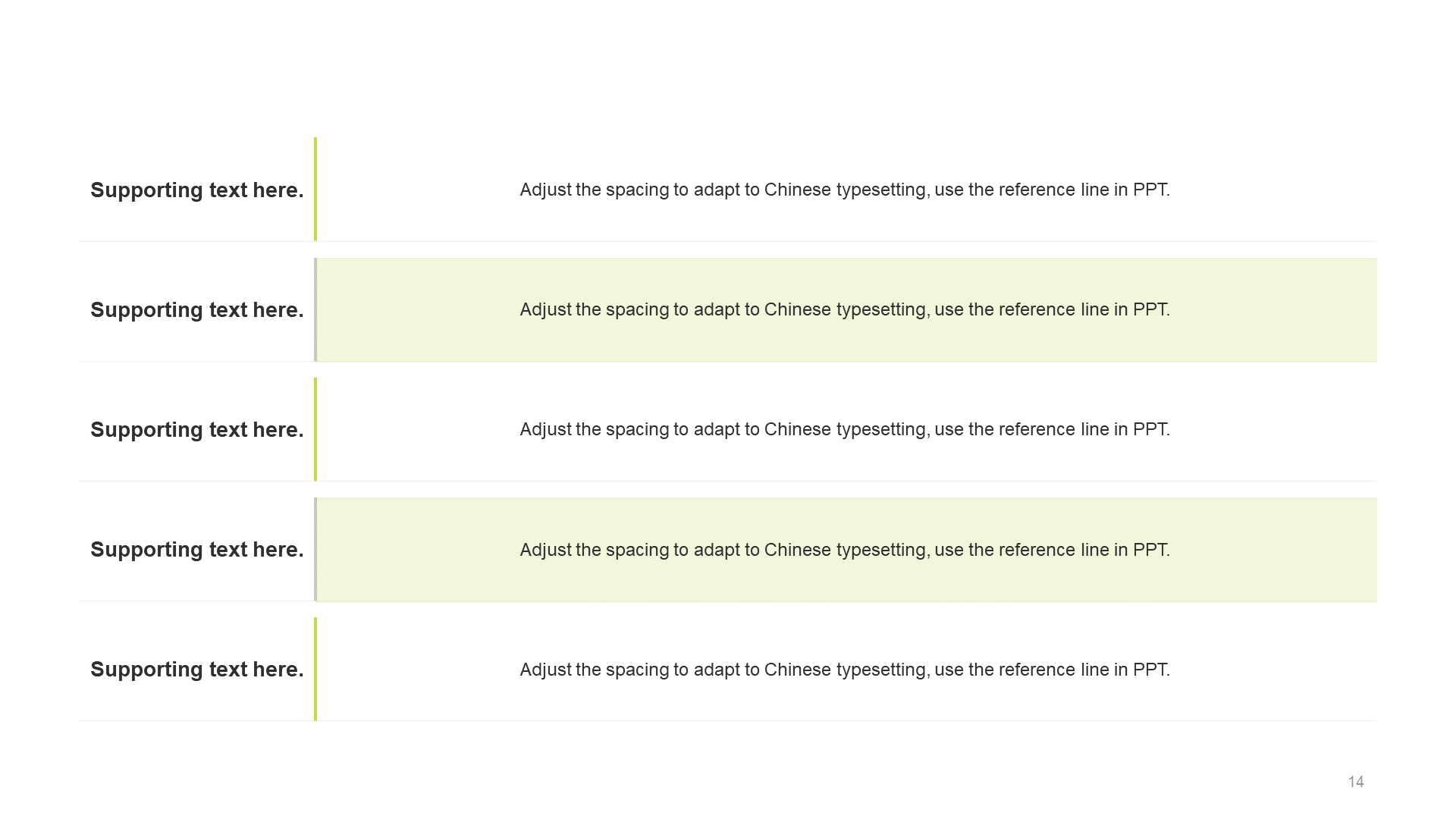Viewport: 1456px width, 819px height.
Task: Click the yellow-green vertical bar in the first row
Action: tap(315, 189)
